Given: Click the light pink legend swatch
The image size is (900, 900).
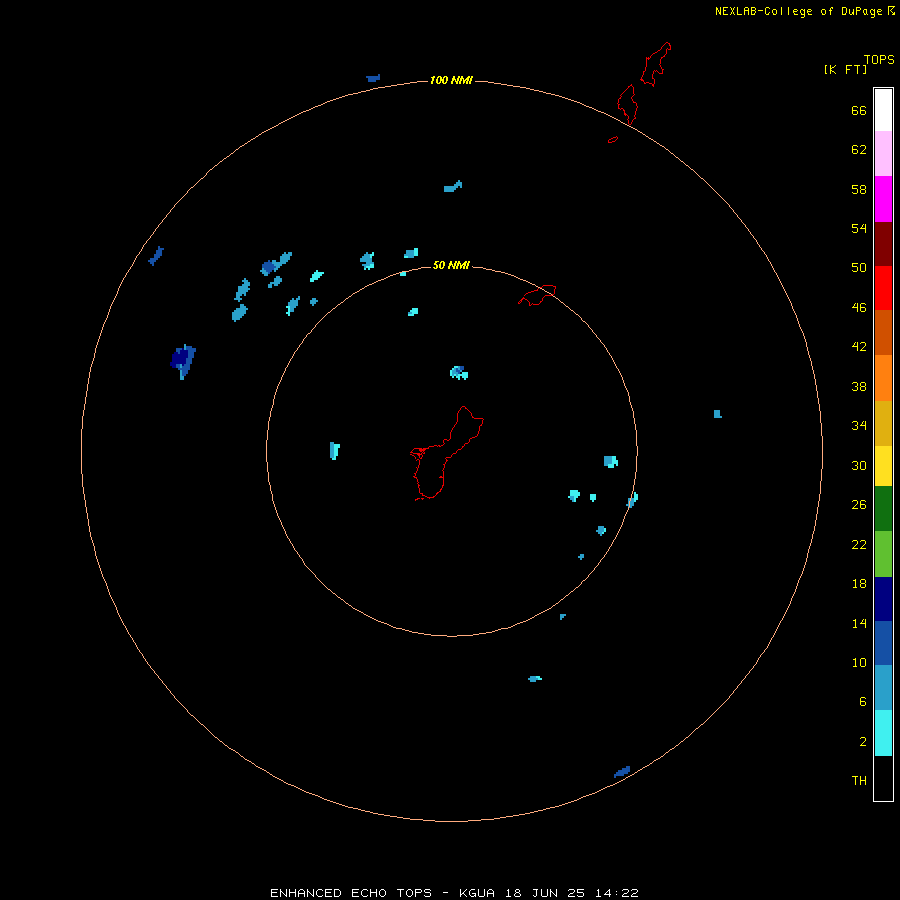Looking at the screenshot, I should click(x=883, y=154).
